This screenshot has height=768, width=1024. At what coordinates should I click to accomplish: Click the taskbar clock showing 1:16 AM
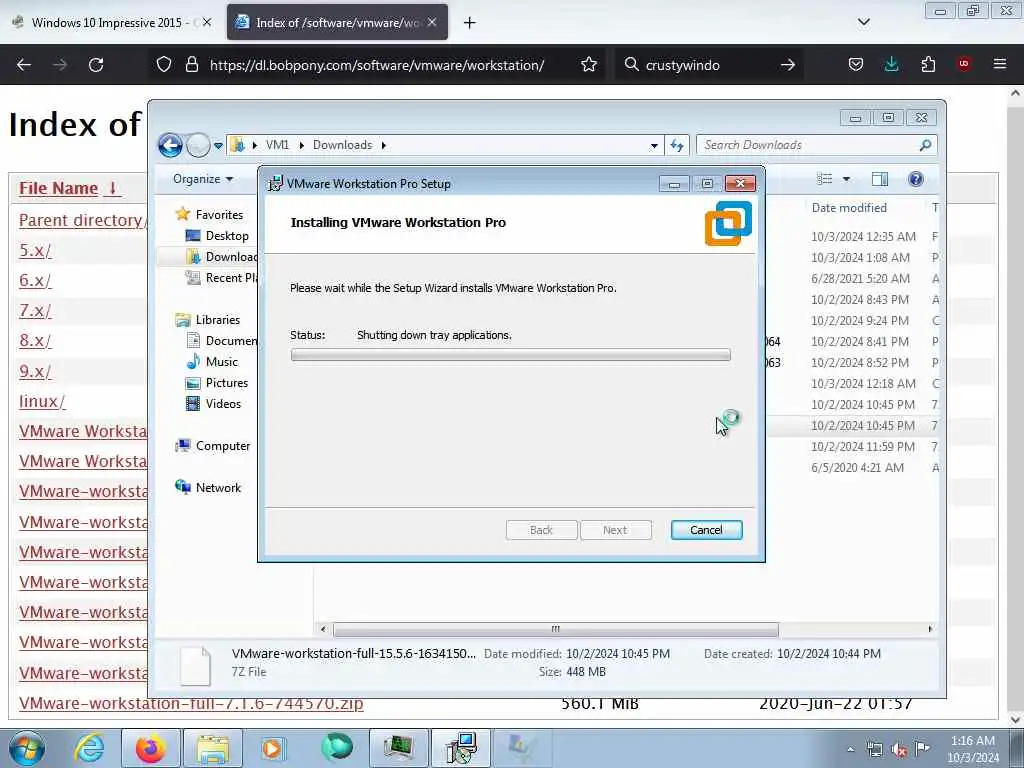tap(973, 749)
